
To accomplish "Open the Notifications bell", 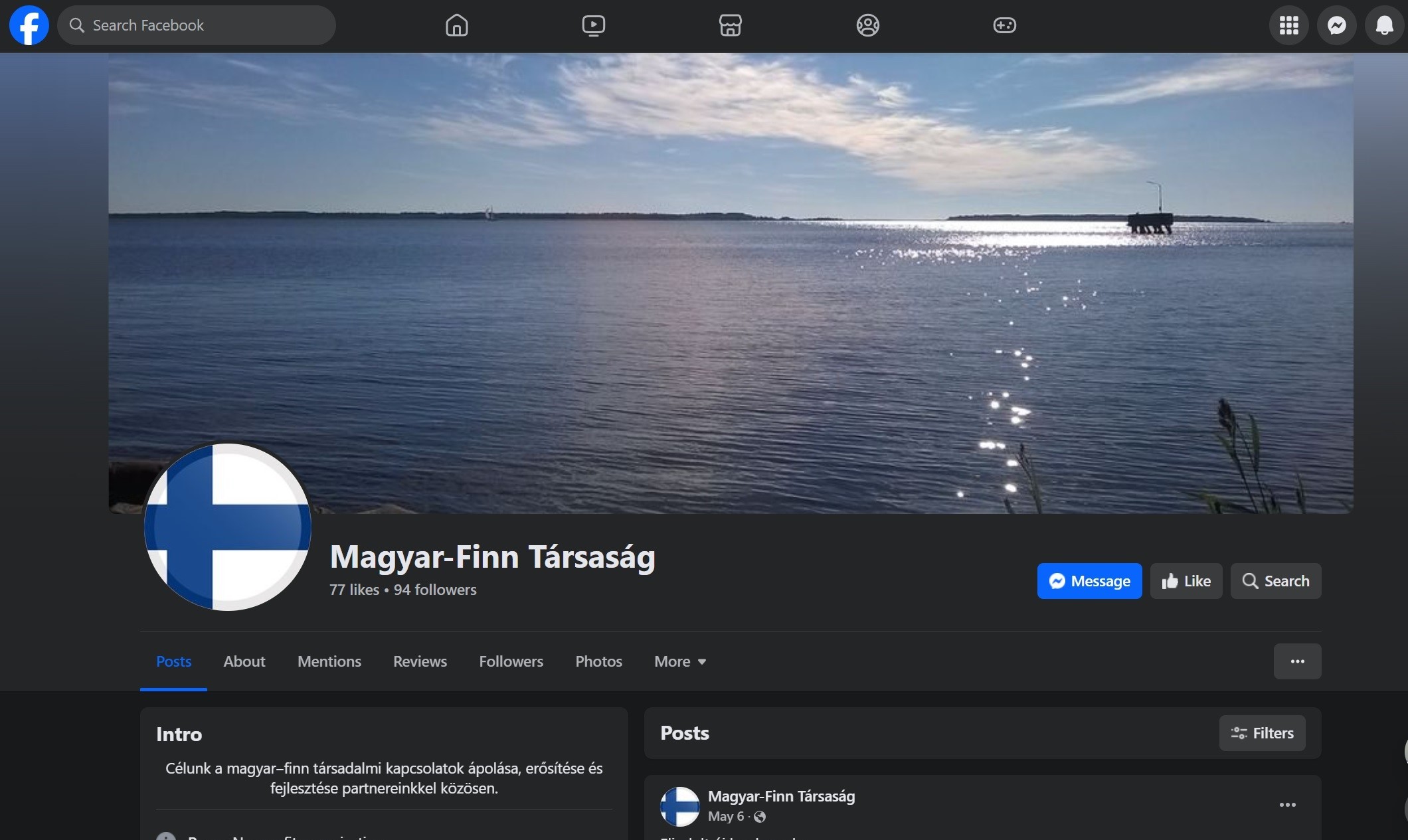I will [x=1385, y=25].
